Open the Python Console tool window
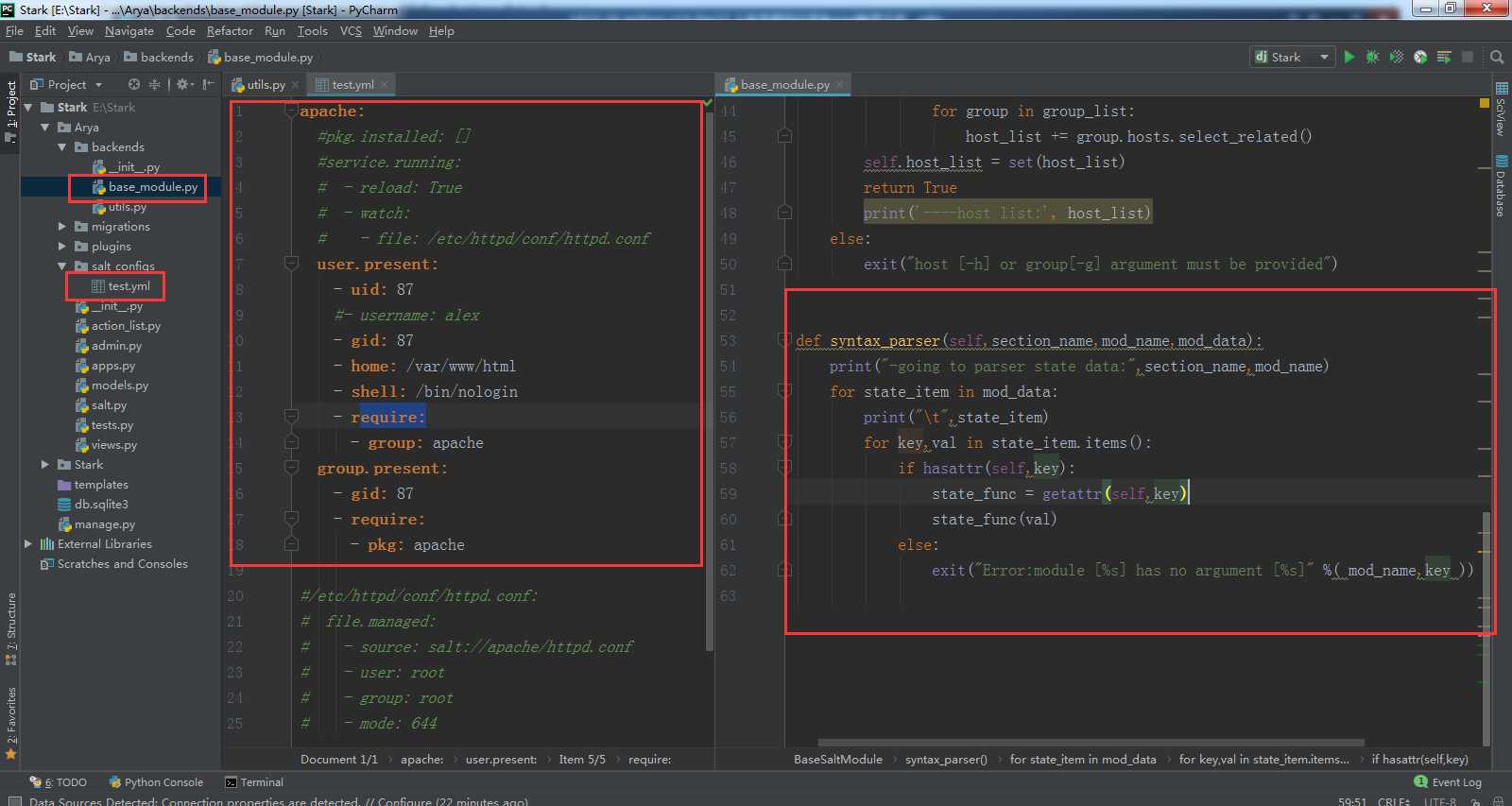Screen dimensions: 1512x806 pyautogui.click(x=156, y=781)
